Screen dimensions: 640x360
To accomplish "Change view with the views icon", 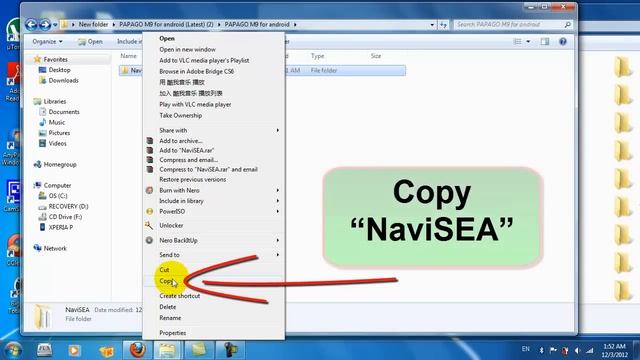I will (x=517, y=42).
